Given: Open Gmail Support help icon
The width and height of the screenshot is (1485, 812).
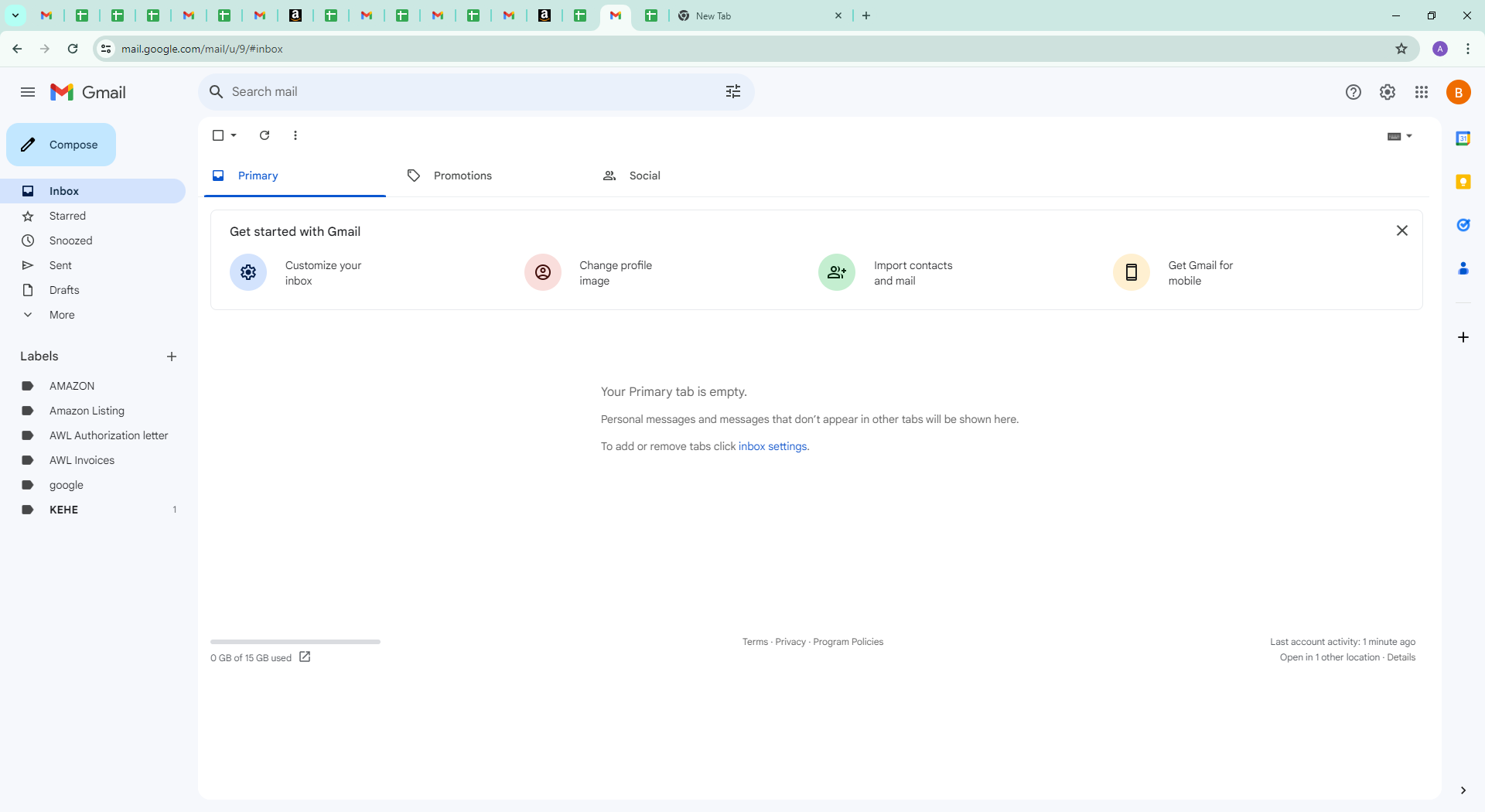Looking at the screenshot, I should pyautogui.click(x=1354, y=92).
